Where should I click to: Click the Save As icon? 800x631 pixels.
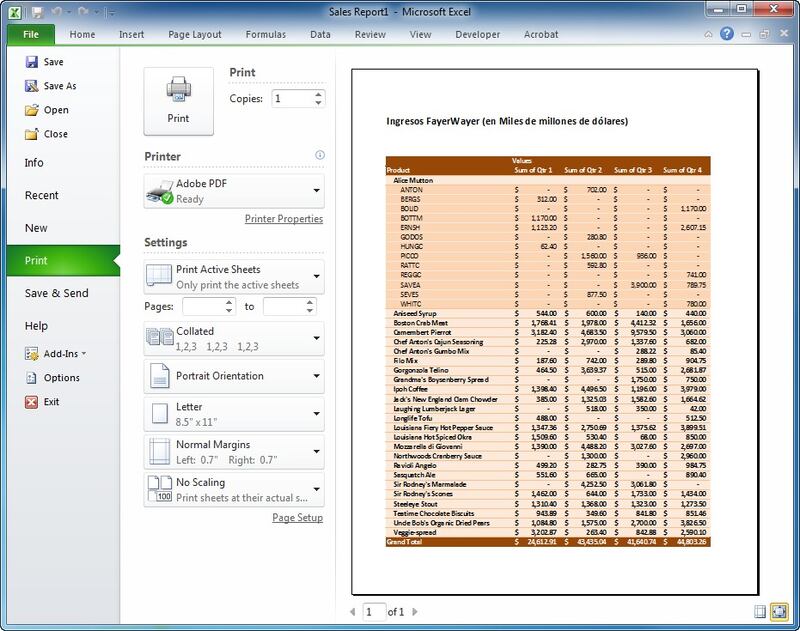click(31, 86)
